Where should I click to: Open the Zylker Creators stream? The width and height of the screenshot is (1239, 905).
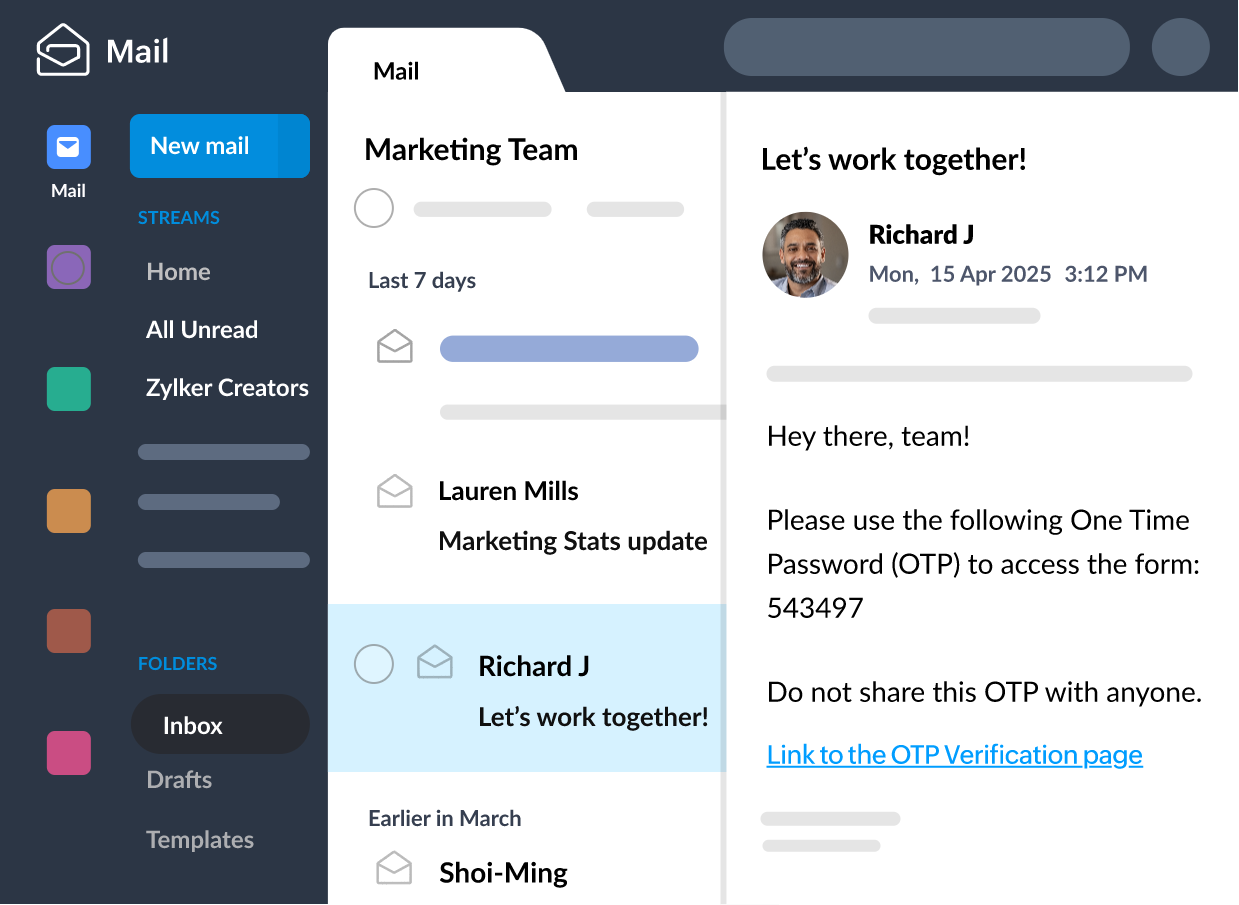227,388
